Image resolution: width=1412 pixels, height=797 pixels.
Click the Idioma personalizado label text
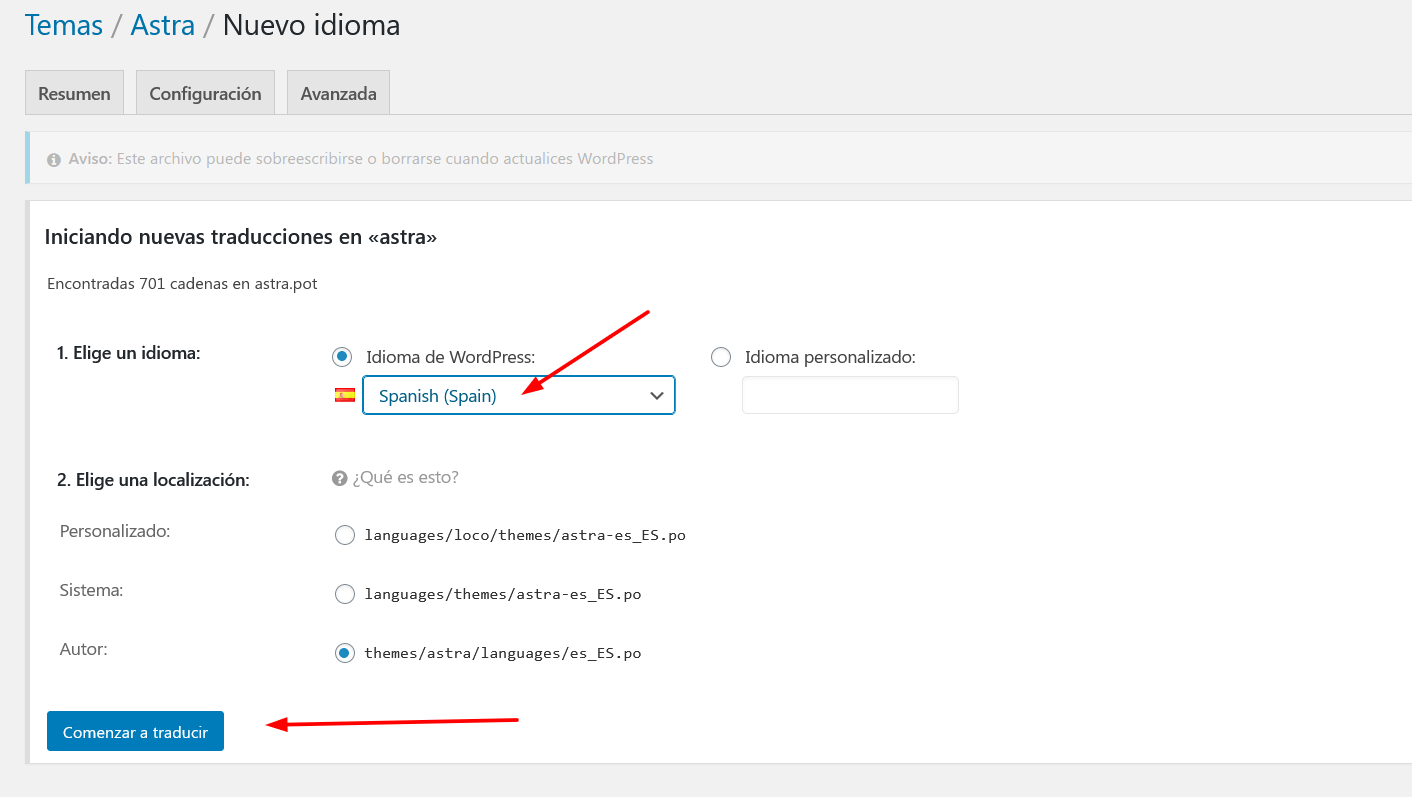click(830, 357)
